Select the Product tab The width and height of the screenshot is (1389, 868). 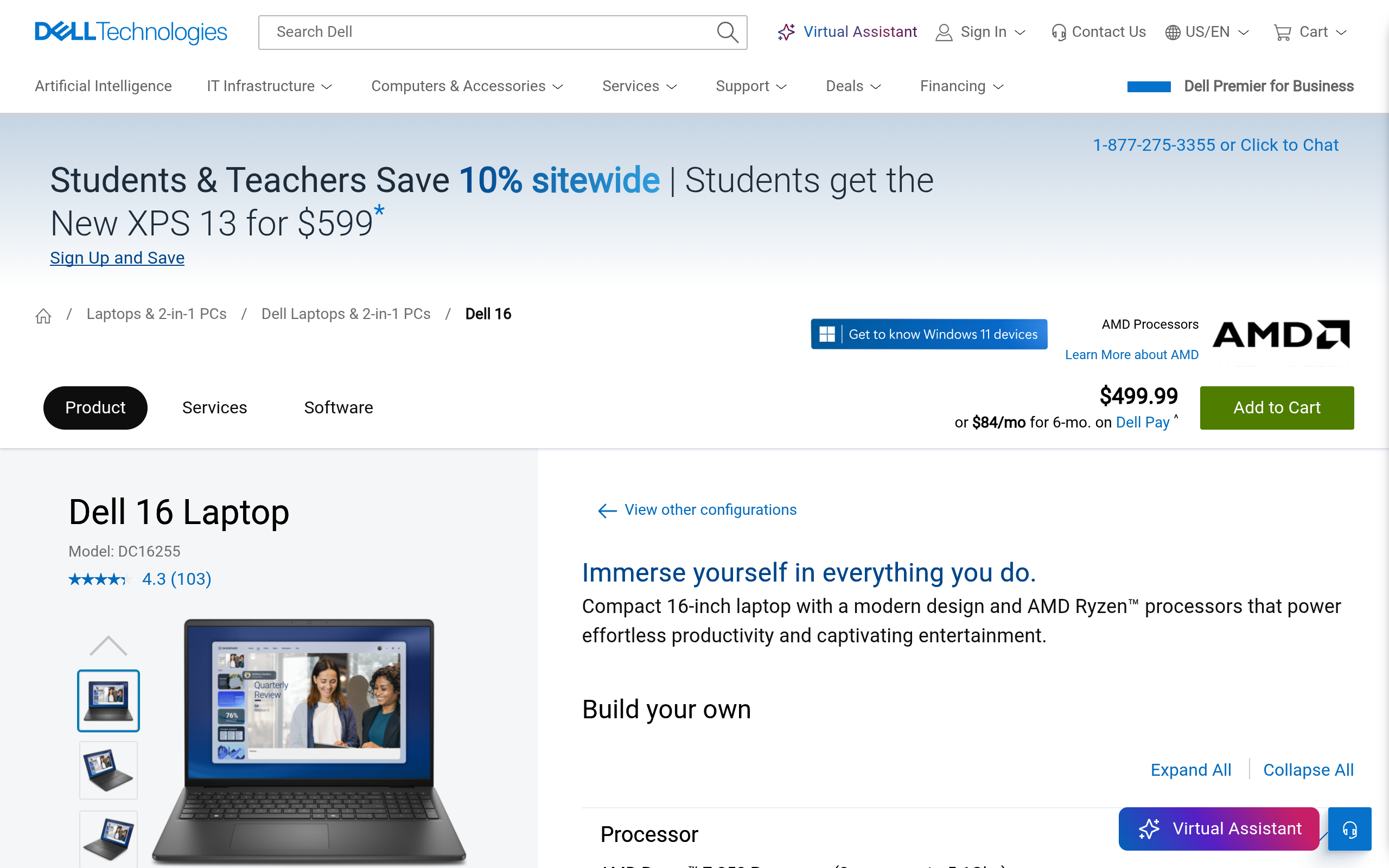tap(95, 407)
